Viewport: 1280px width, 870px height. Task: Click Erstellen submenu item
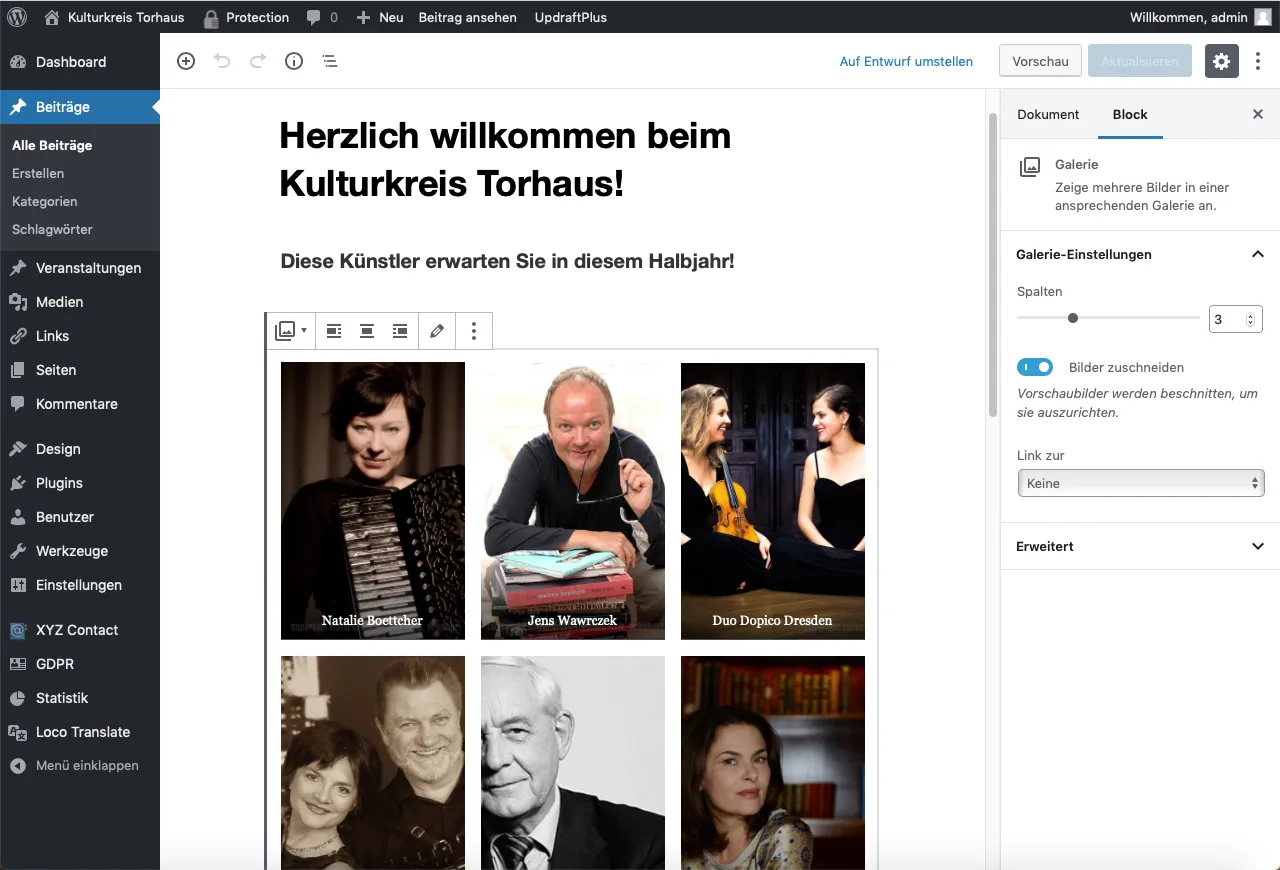click(x=38, y=173)
